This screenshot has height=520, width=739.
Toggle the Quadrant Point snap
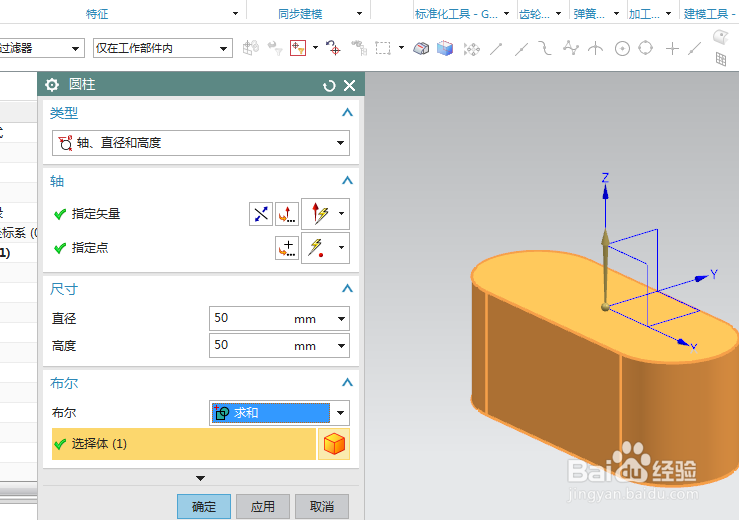pyautogui.click(x=646, y=48)
